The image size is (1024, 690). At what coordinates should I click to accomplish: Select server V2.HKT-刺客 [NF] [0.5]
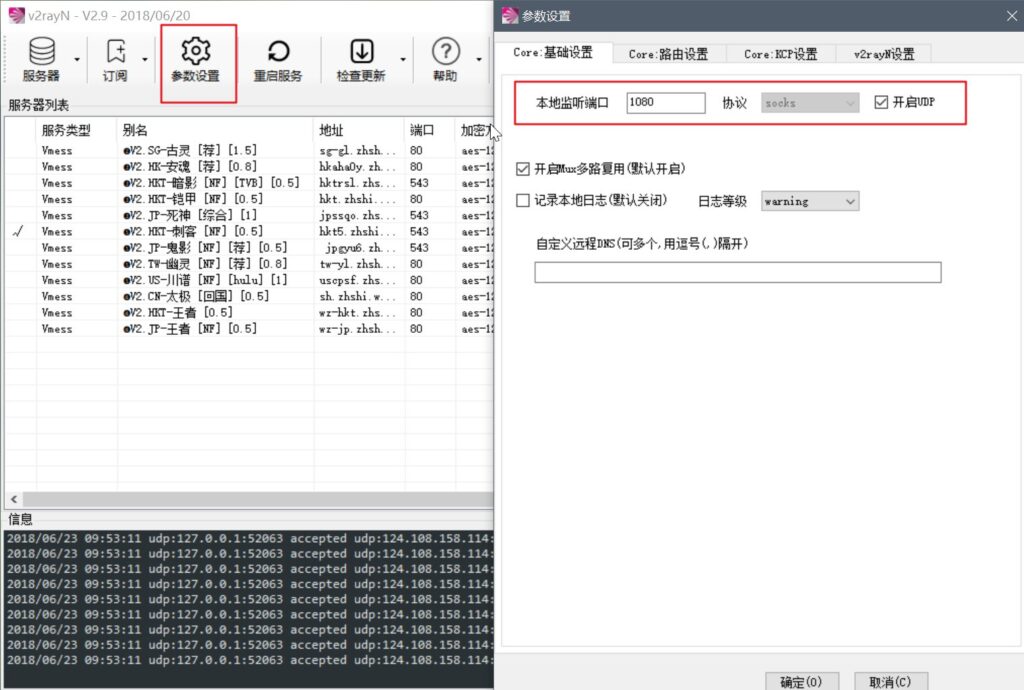pyautogui.click(x=193, y=231)
